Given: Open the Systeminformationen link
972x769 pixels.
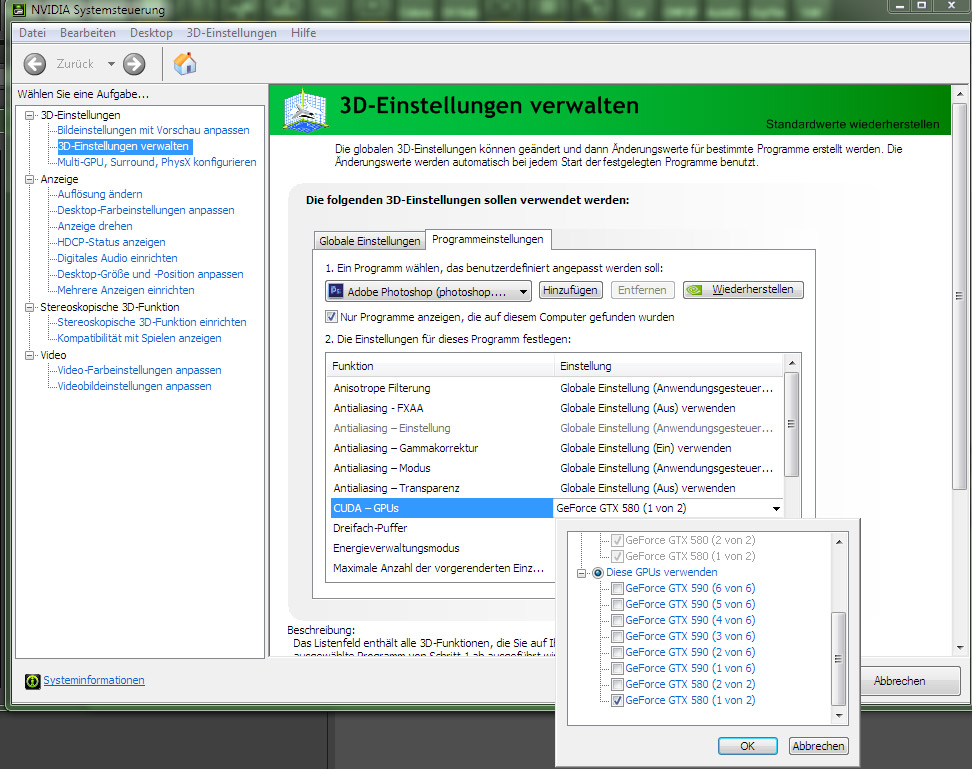Looking at the screenshot, I should 94,680.
